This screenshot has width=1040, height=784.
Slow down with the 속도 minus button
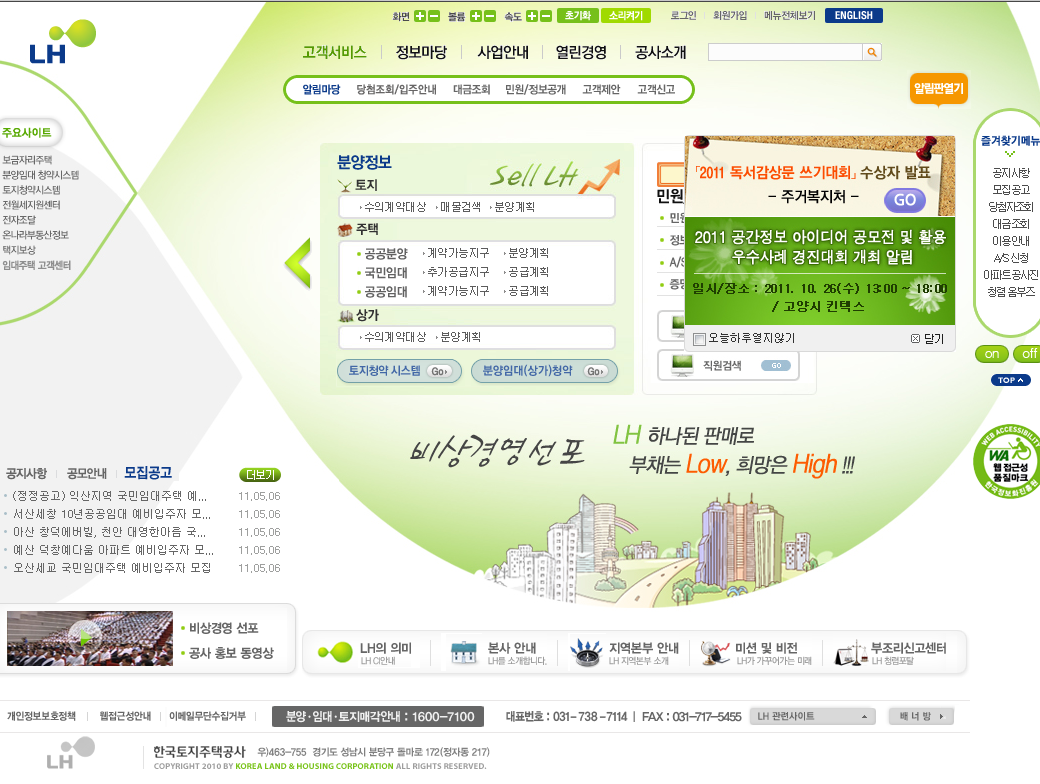tap(546, 16)
